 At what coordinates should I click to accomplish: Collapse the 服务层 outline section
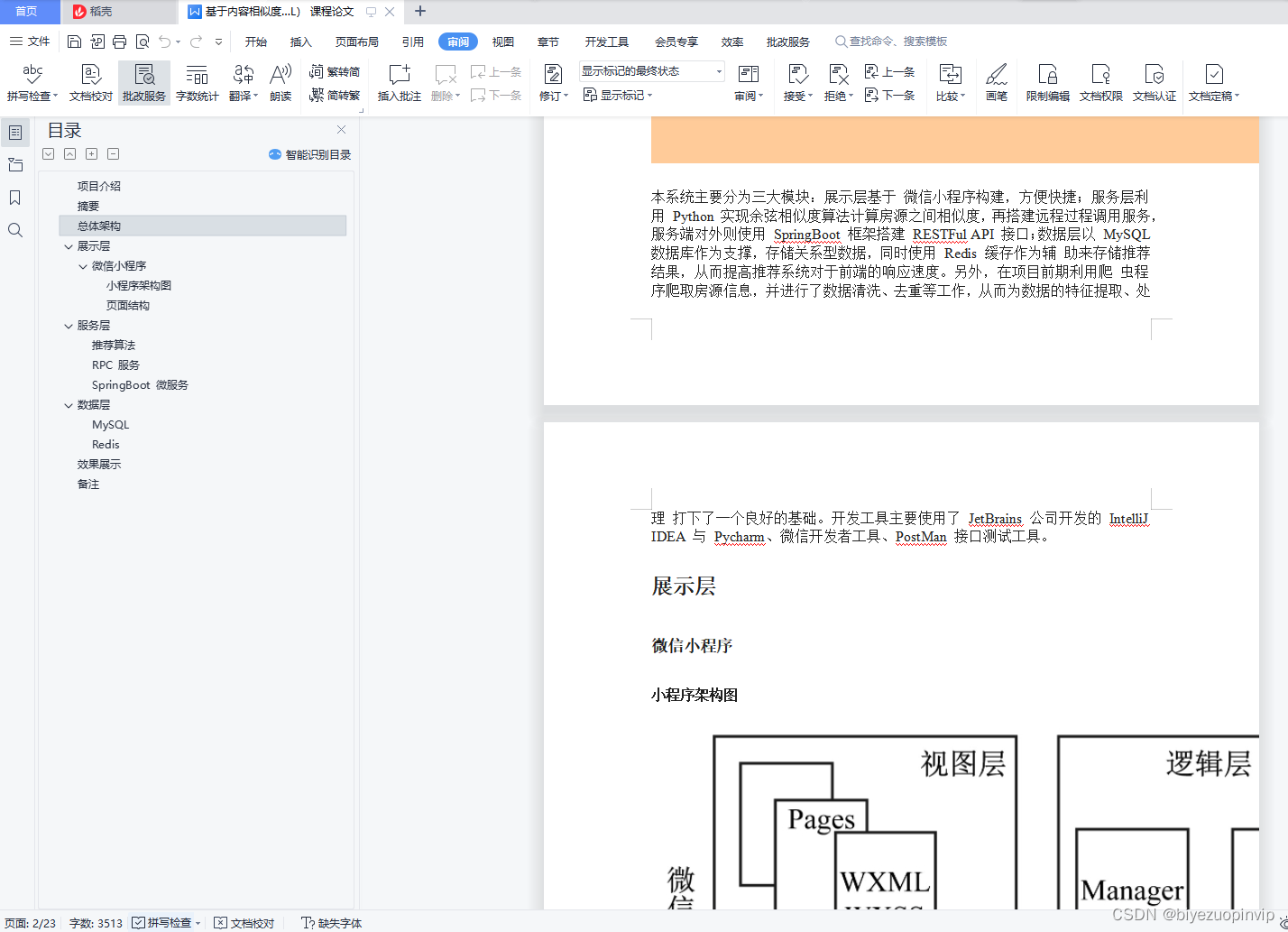[x=69, y=325]
